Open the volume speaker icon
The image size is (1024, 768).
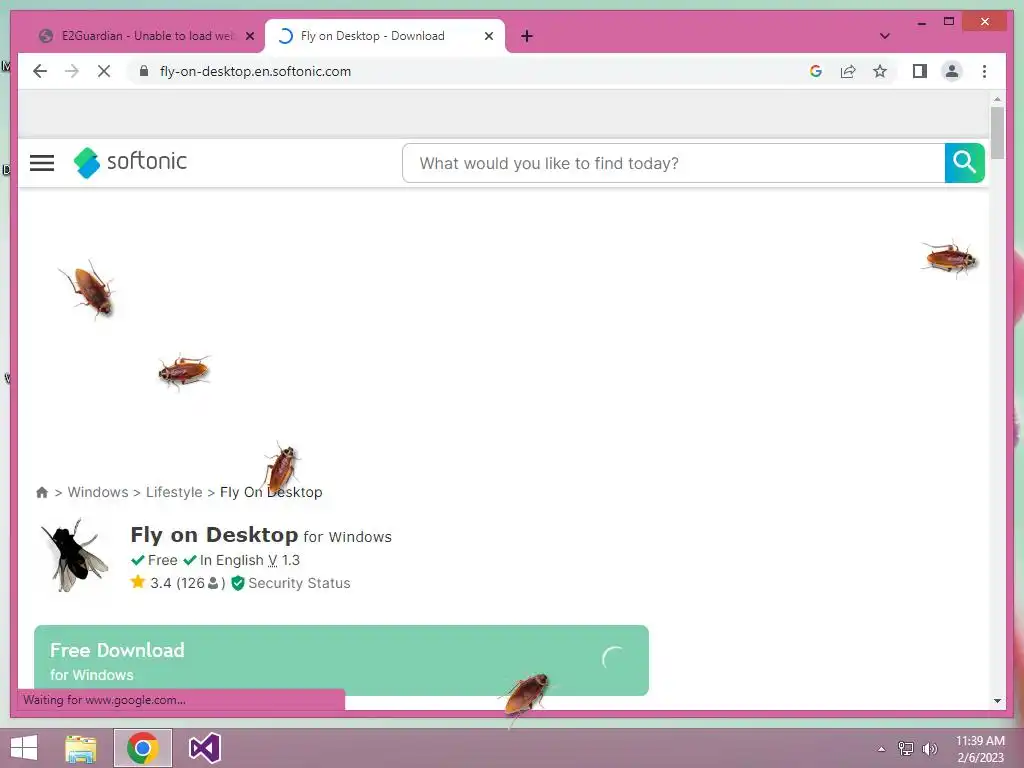929,749
